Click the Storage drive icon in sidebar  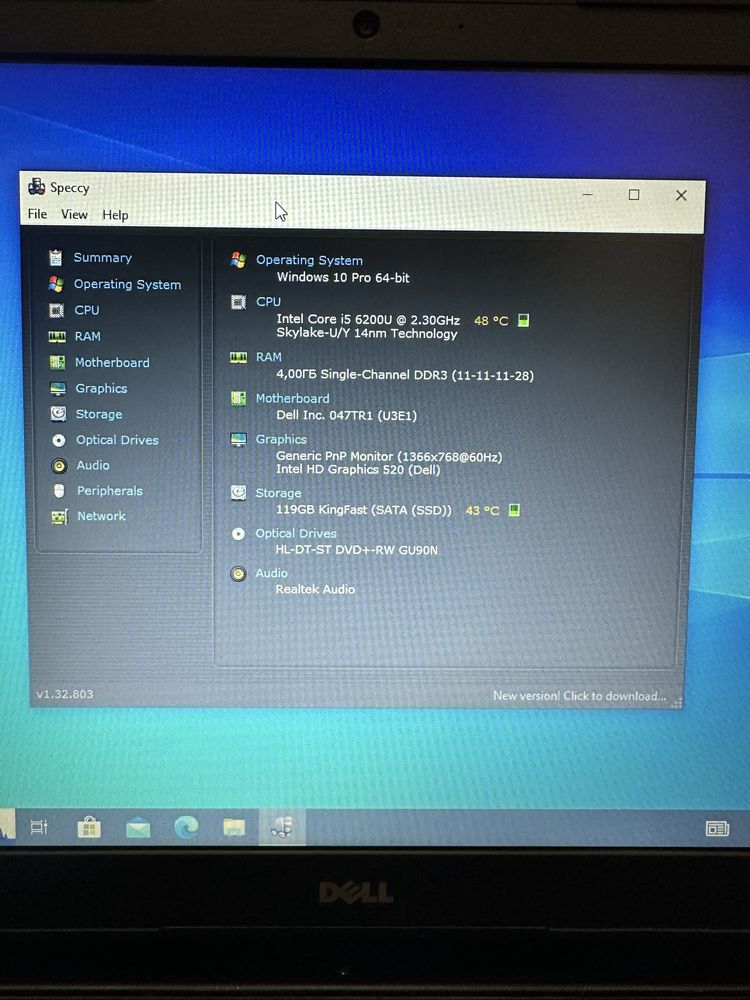click(58, 414)
